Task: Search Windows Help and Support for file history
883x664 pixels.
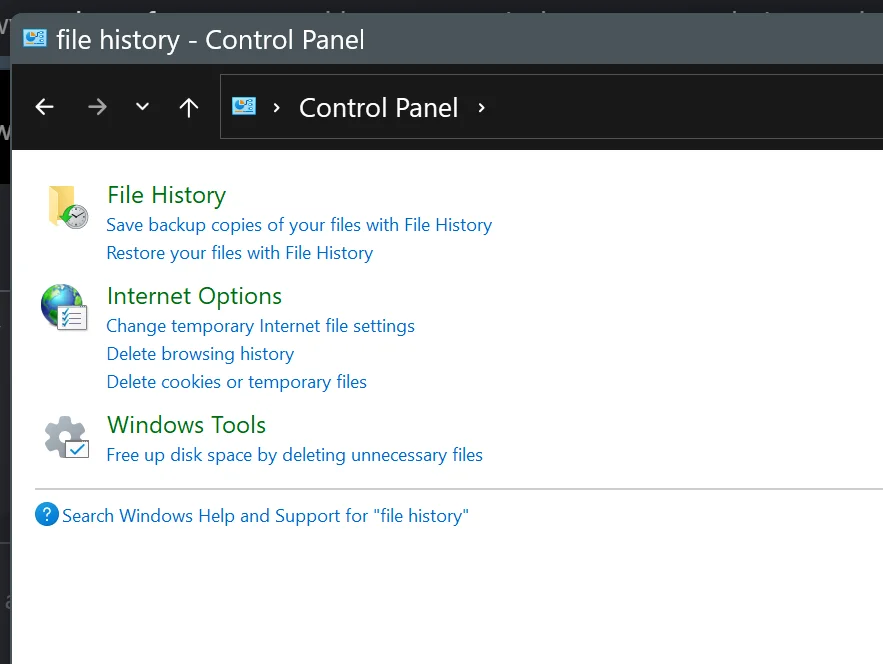Action: click(265, 516)
